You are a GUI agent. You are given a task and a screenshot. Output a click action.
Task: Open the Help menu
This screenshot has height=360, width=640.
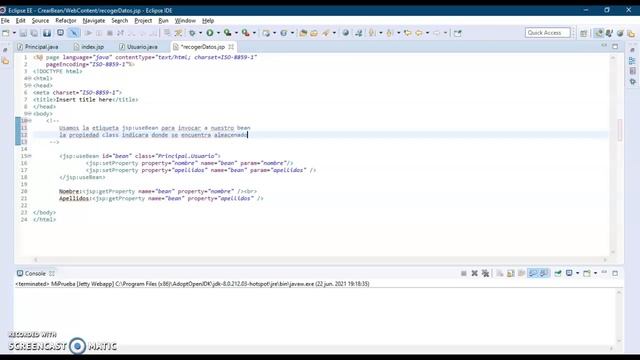click(x=208, y=20)
